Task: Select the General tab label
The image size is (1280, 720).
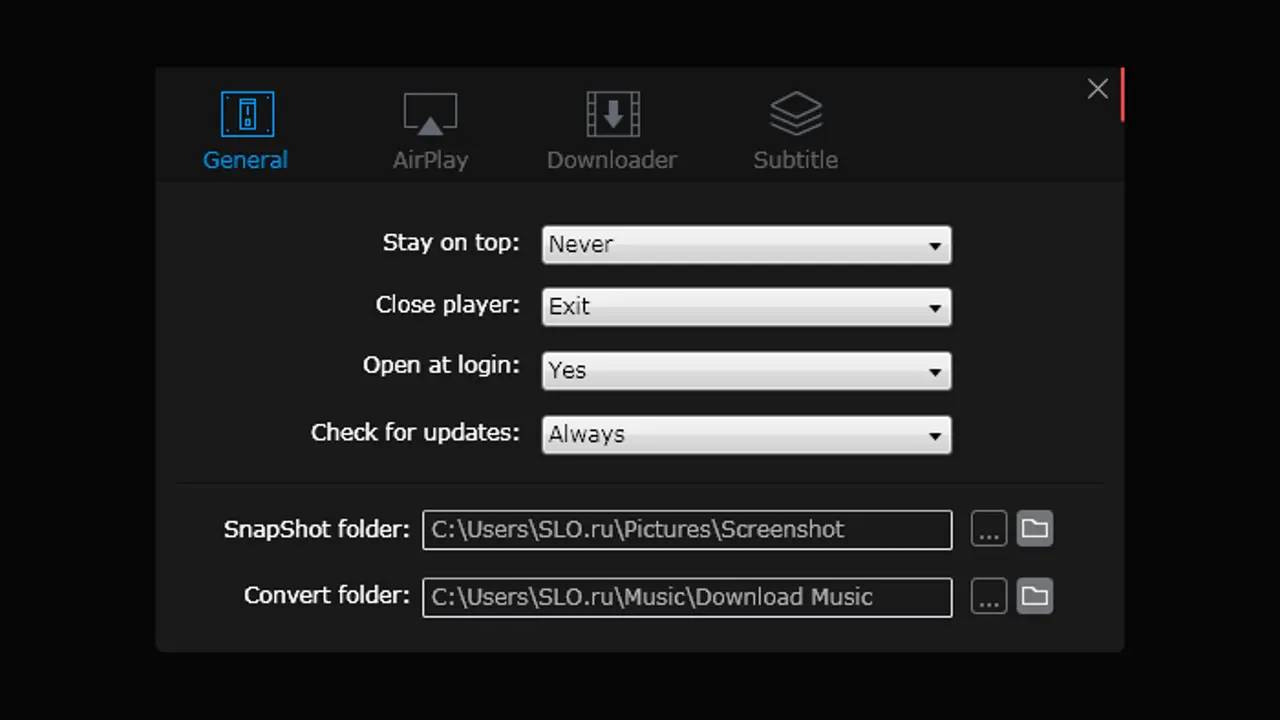Action: click(245, 160)
